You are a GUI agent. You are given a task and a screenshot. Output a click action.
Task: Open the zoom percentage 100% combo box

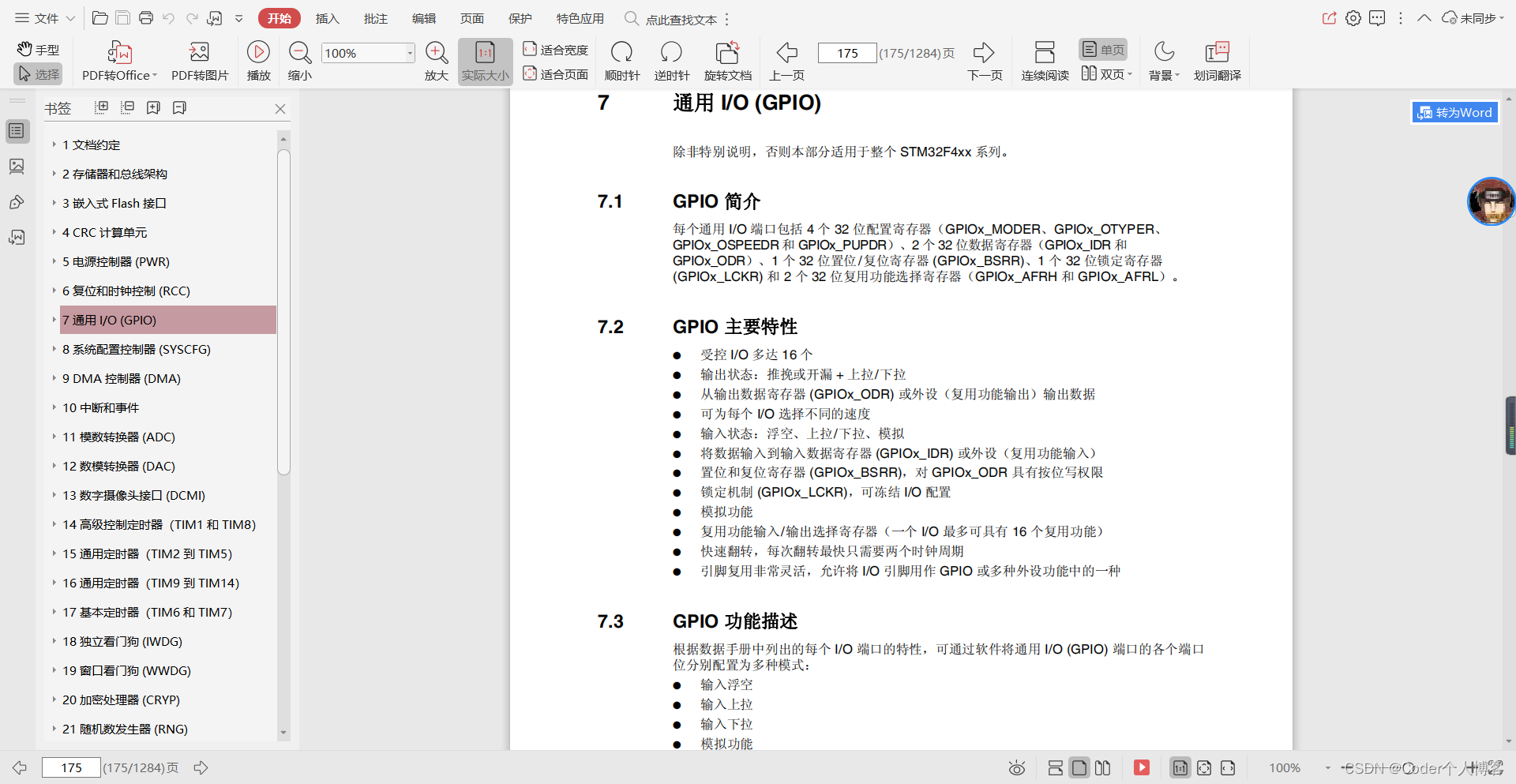pos(368,53)
